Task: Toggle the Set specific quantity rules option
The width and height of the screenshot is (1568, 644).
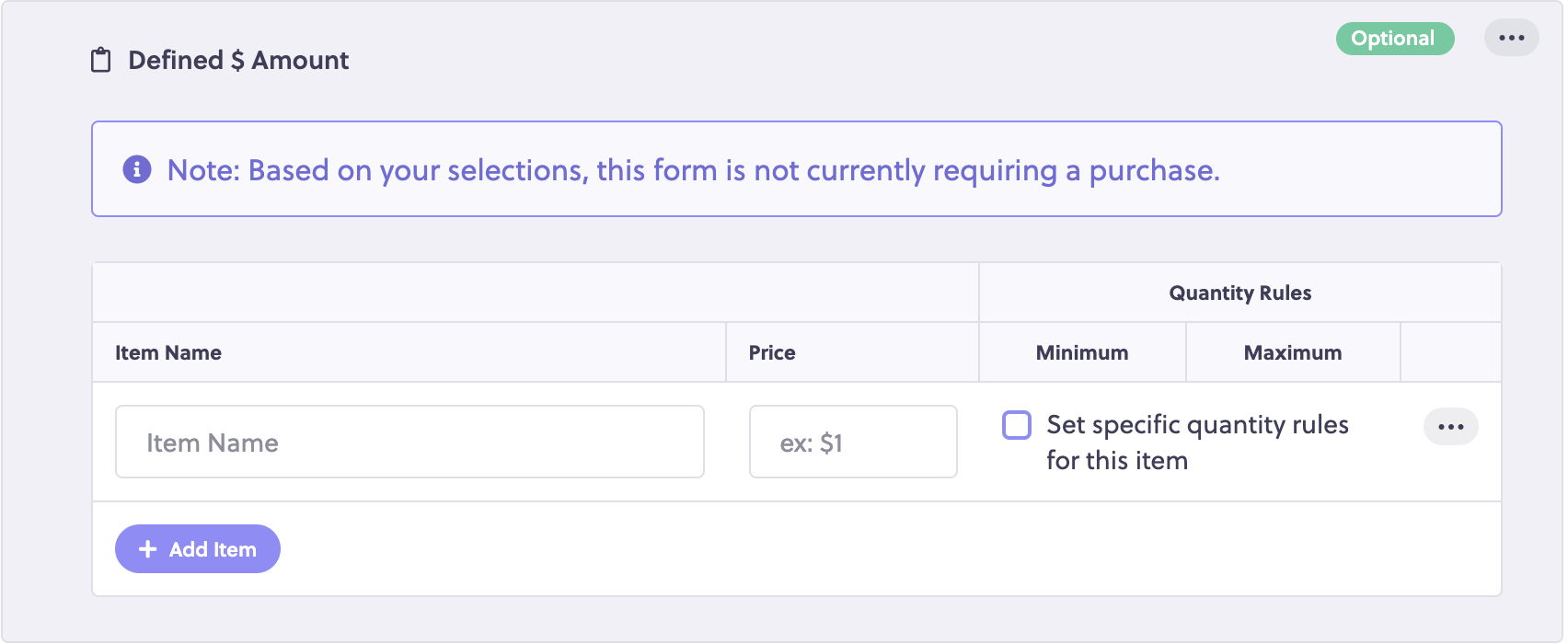Action: [x=1016, y=425]
